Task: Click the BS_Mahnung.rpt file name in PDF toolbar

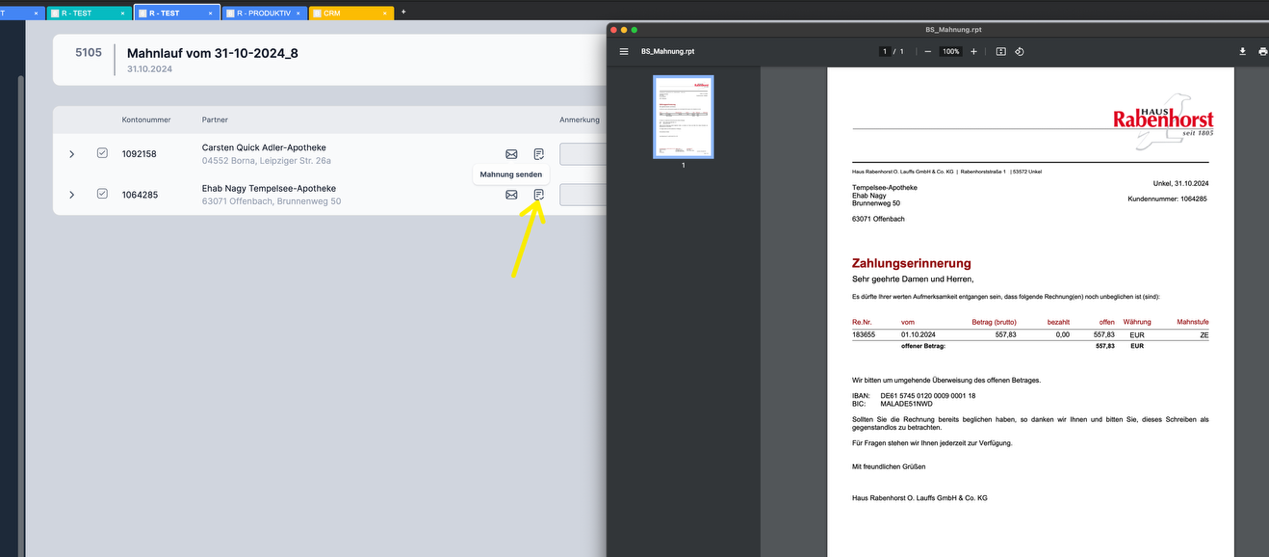Action: click(667, 51)
